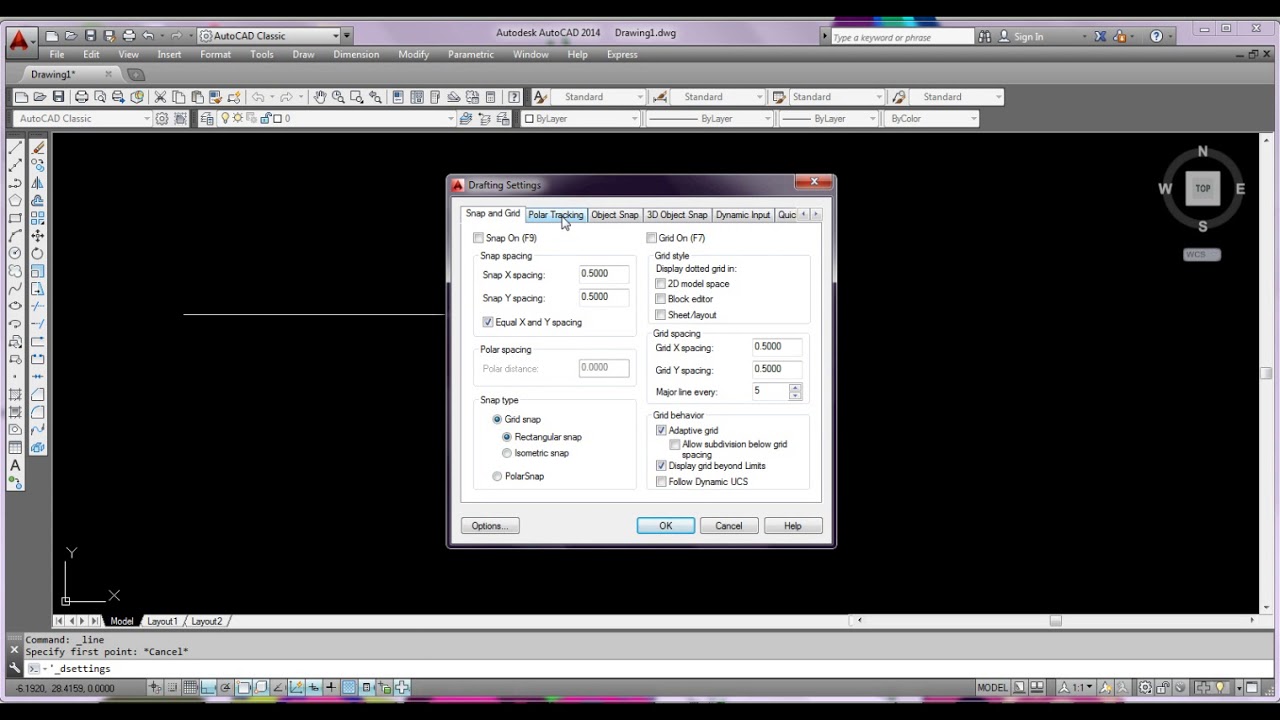
Task: Click the keyword search box
Action: (x=902, y=37)
